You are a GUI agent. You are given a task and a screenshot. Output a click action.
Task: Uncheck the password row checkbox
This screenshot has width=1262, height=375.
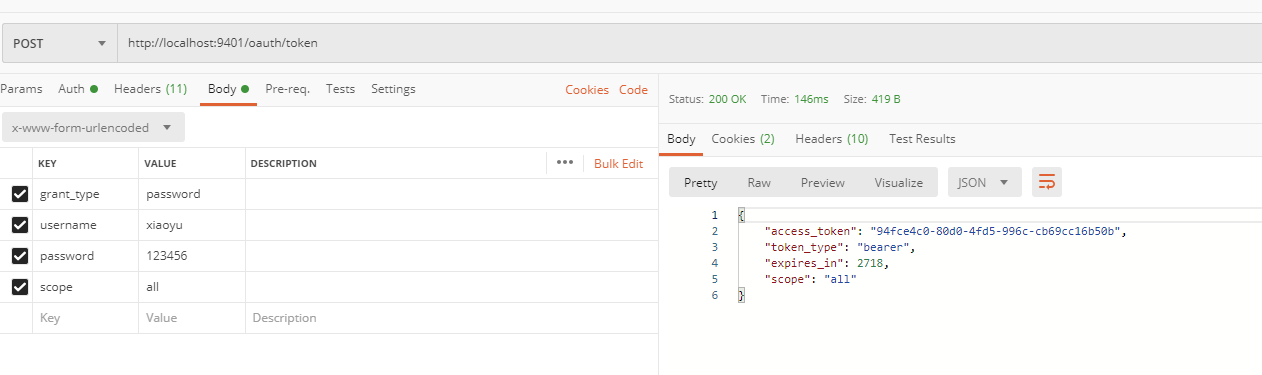[19, 256]
